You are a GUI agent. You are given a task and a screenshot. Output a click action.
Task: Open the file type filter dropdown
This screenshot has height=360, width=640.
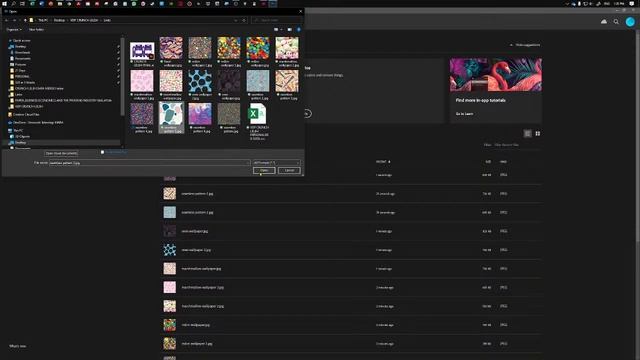[277, 162]
